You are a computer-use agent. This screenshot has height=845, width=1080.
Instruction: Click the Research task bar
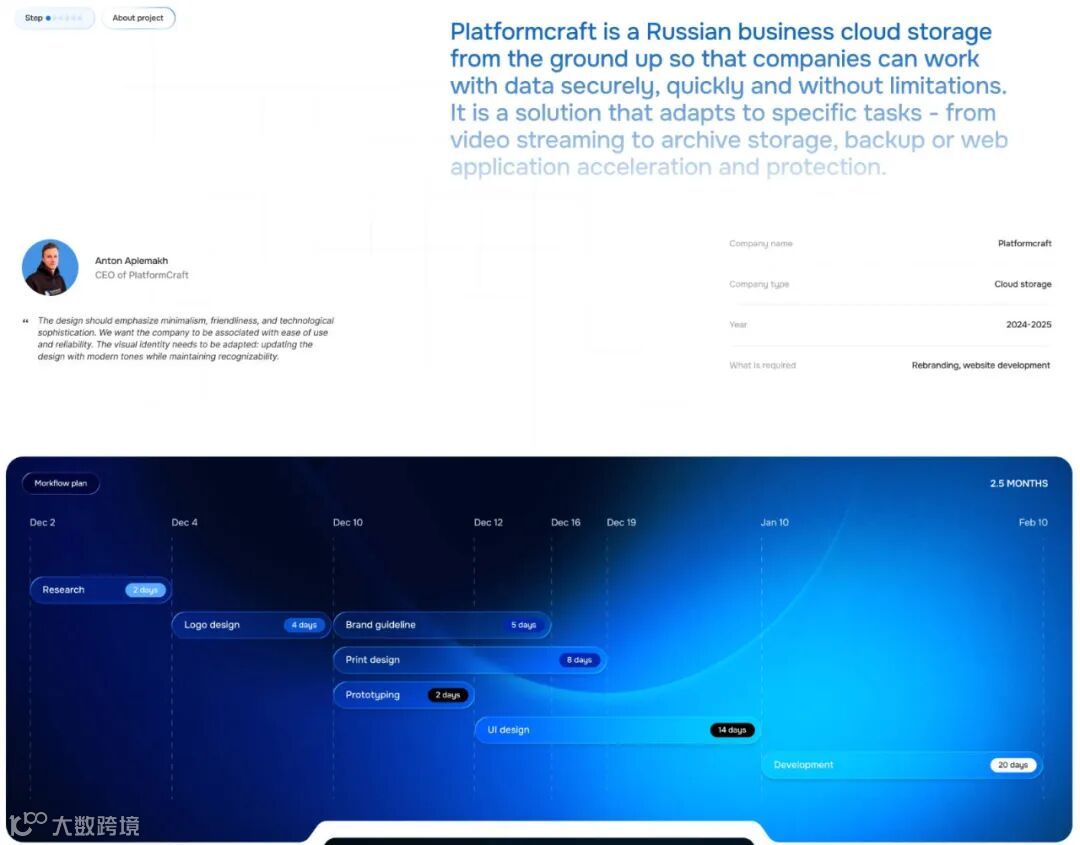101,590
